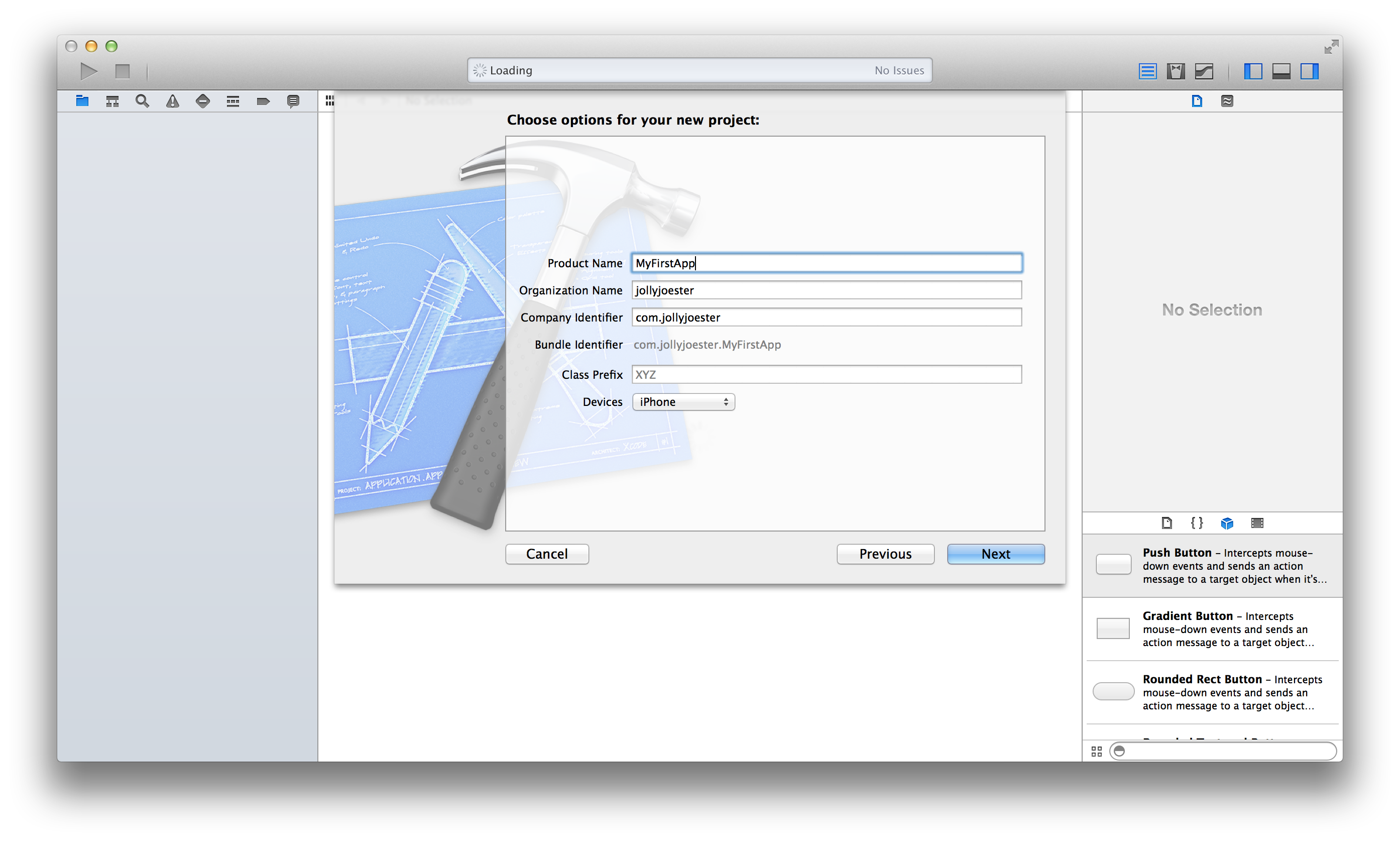Click the Next button
1400x841 pixels.
[x=996, y=554]
